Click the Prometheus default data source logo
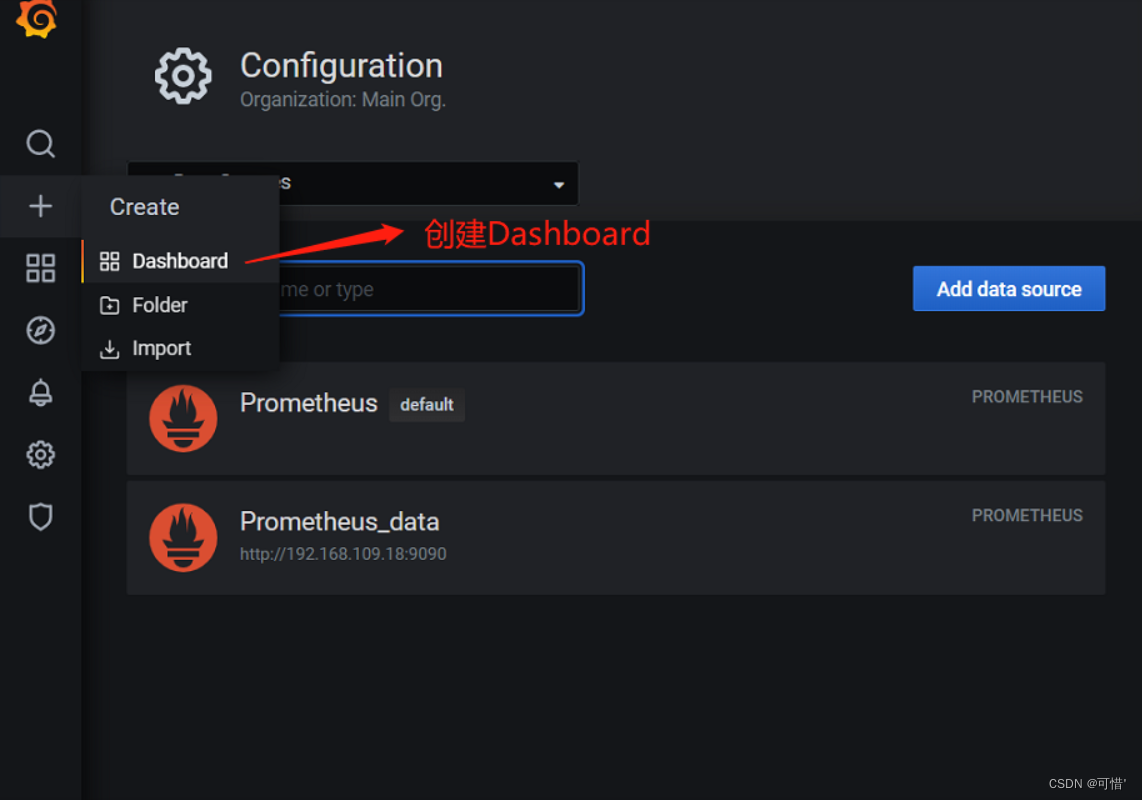 click(x=183, y=418)
